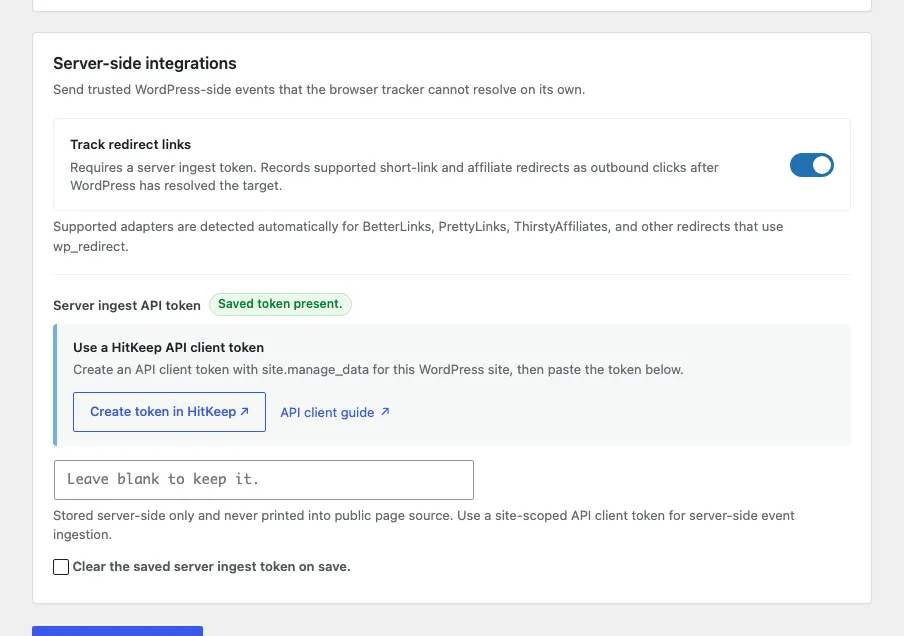The width and height of the screenshot is (904, 636).
Task: Open the API client guide link
Action: 335,412
